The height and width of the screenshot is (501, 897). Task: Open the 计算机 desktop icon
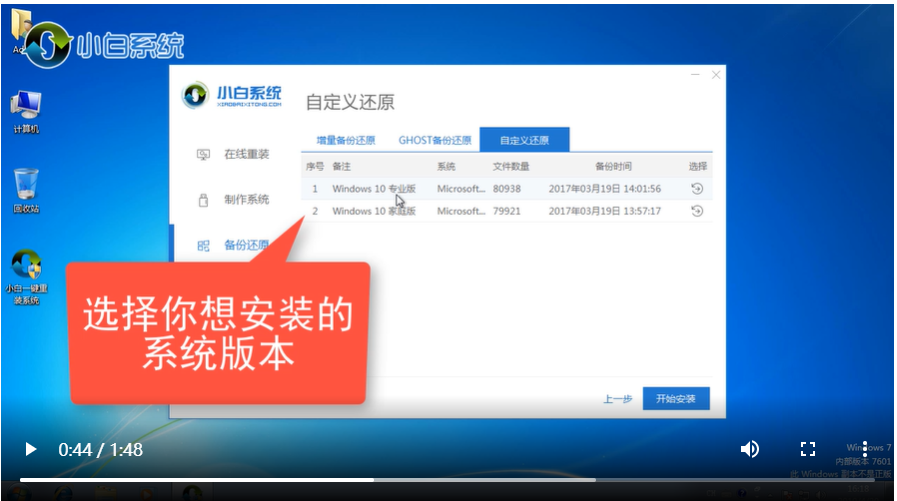point(26,110)
